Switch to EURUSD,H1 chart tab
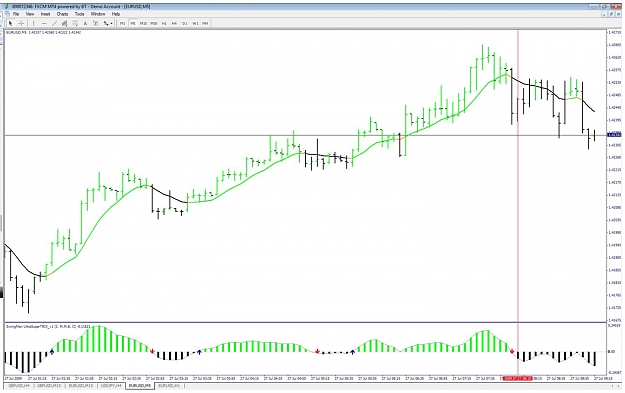 169,386
